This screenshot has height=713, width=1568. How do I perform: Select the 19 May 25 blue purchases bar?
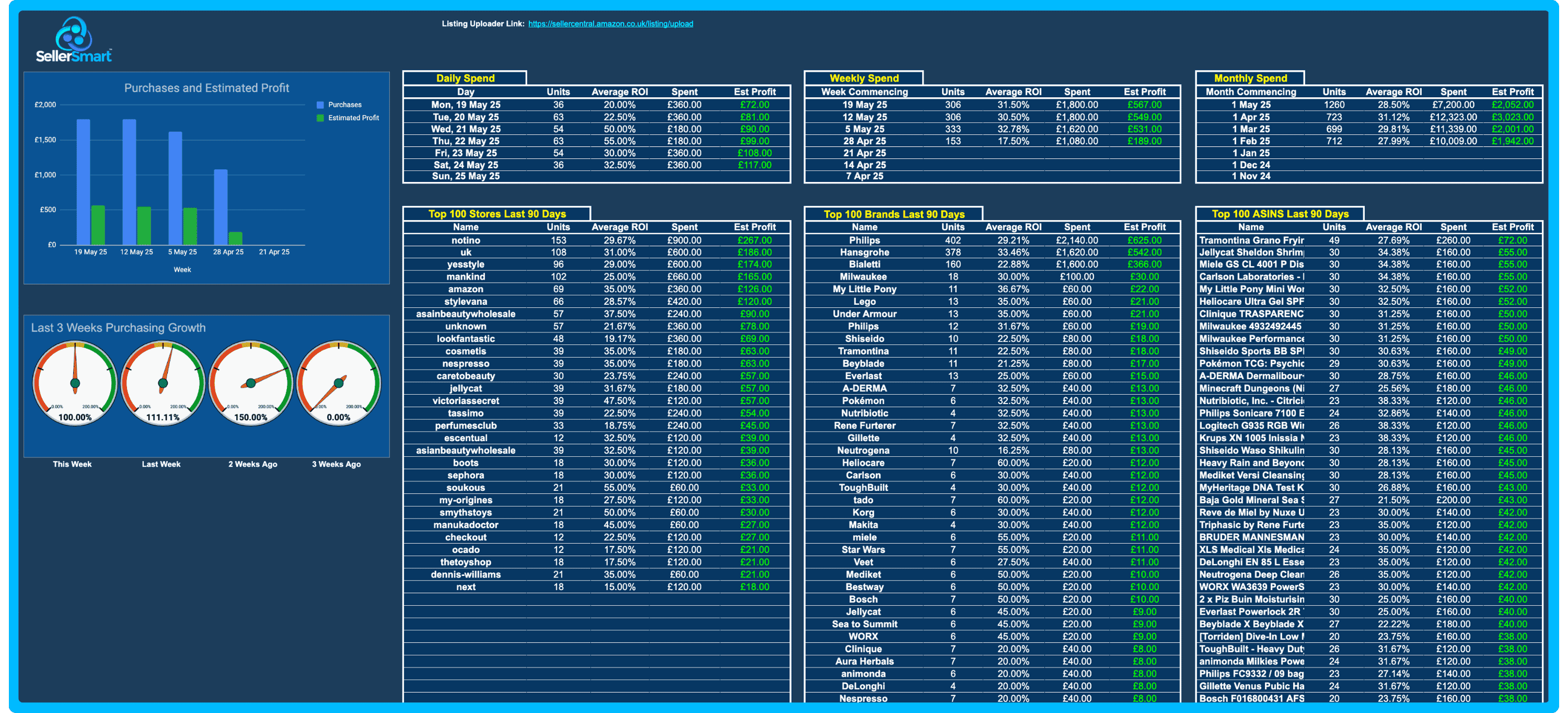(84, 181)
